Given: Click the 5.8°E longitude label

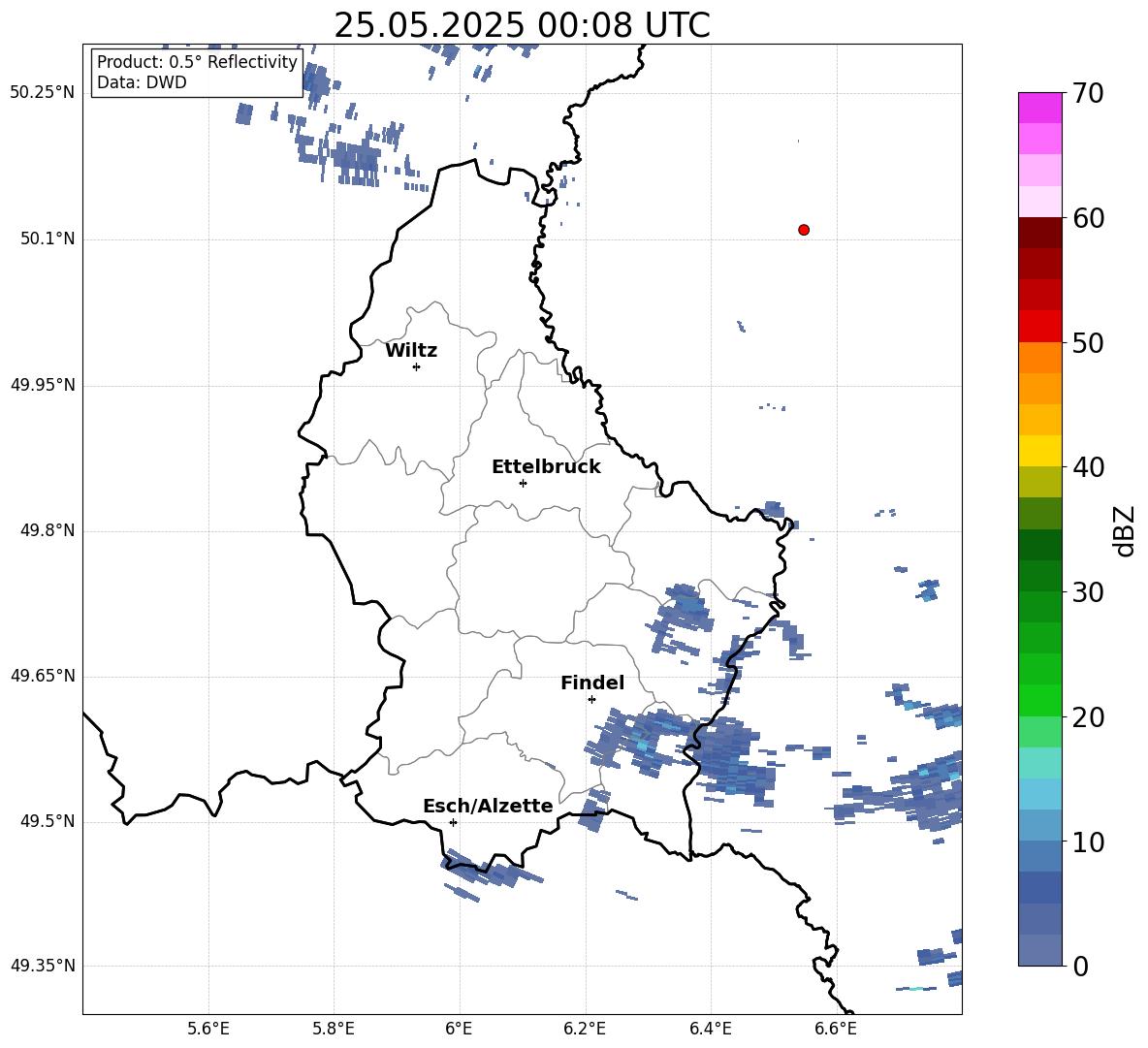Looking at the screenshot, I should pos(334,1029).
